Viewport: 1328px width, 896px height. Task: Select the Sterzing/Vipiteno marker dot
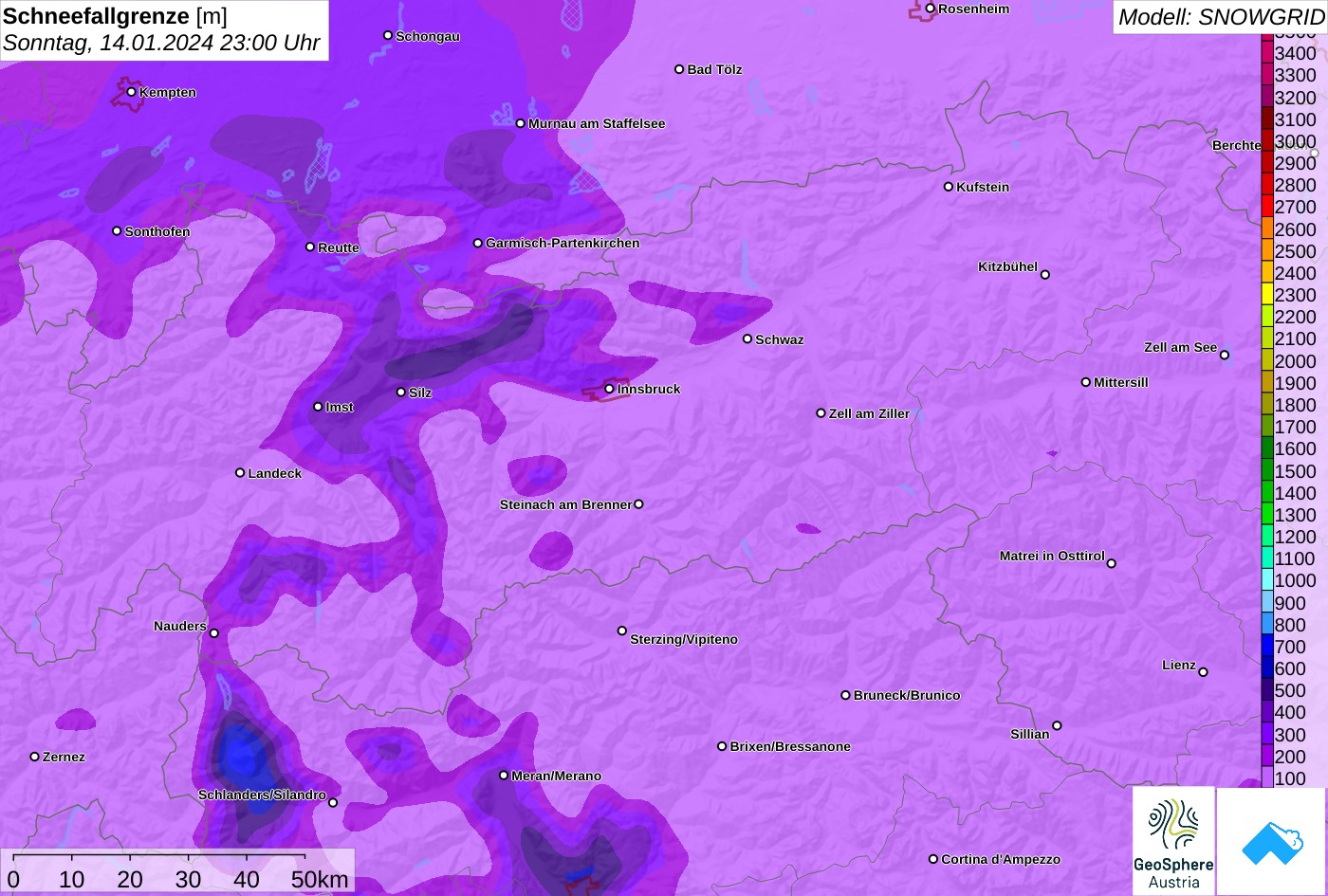point(622,631)
